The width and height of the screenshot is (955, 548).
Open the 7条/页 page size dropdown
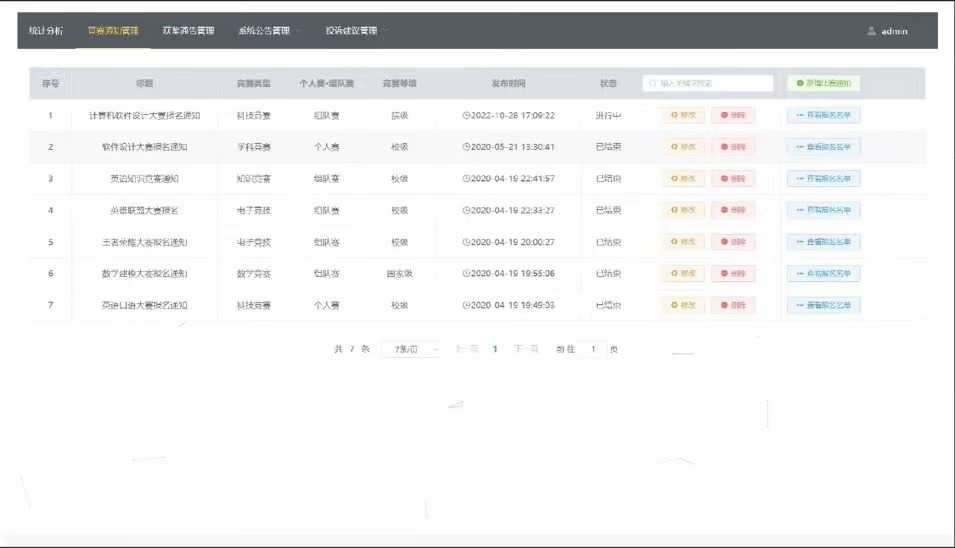click(x=411, y=349)
